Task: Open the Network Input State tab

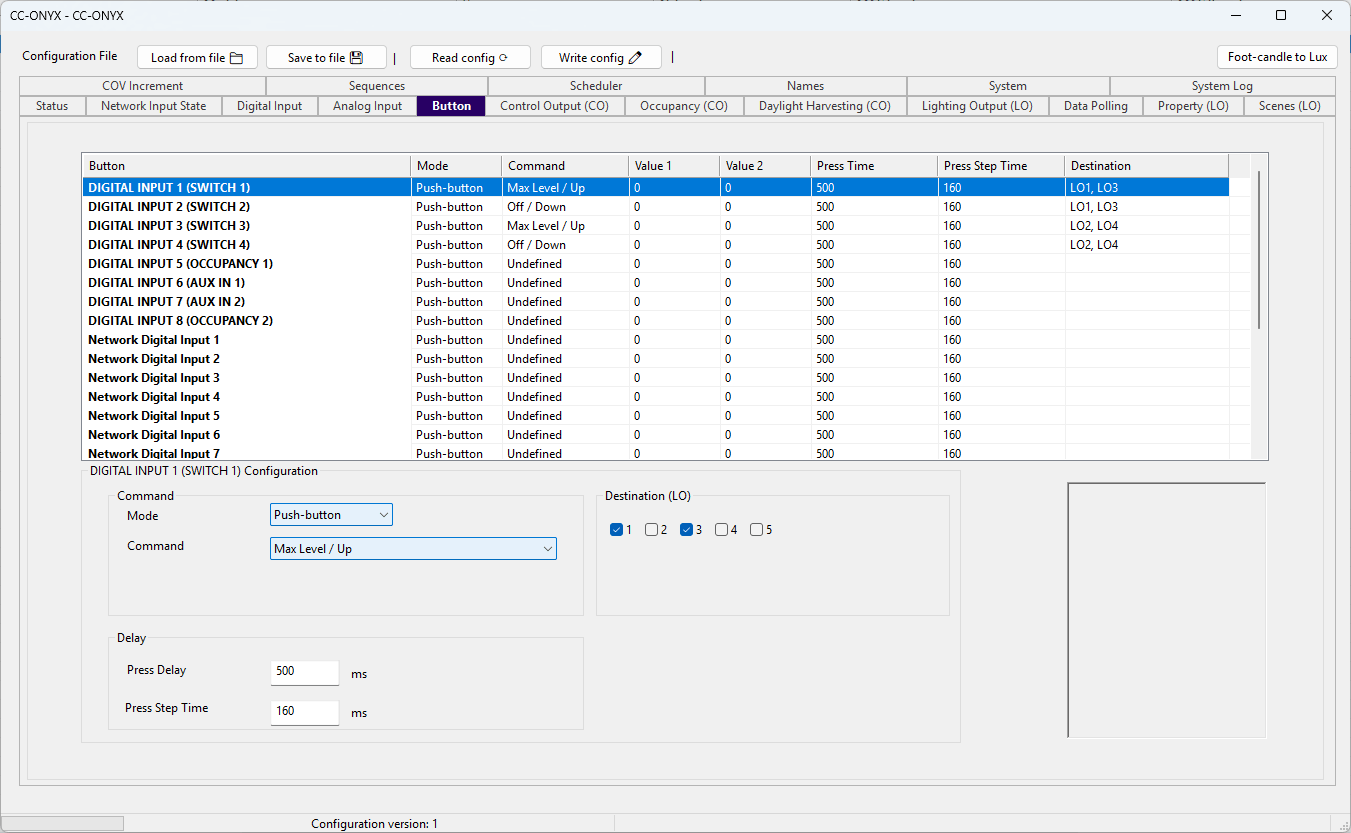Action: pyautogui.click(x=153, y=106)
